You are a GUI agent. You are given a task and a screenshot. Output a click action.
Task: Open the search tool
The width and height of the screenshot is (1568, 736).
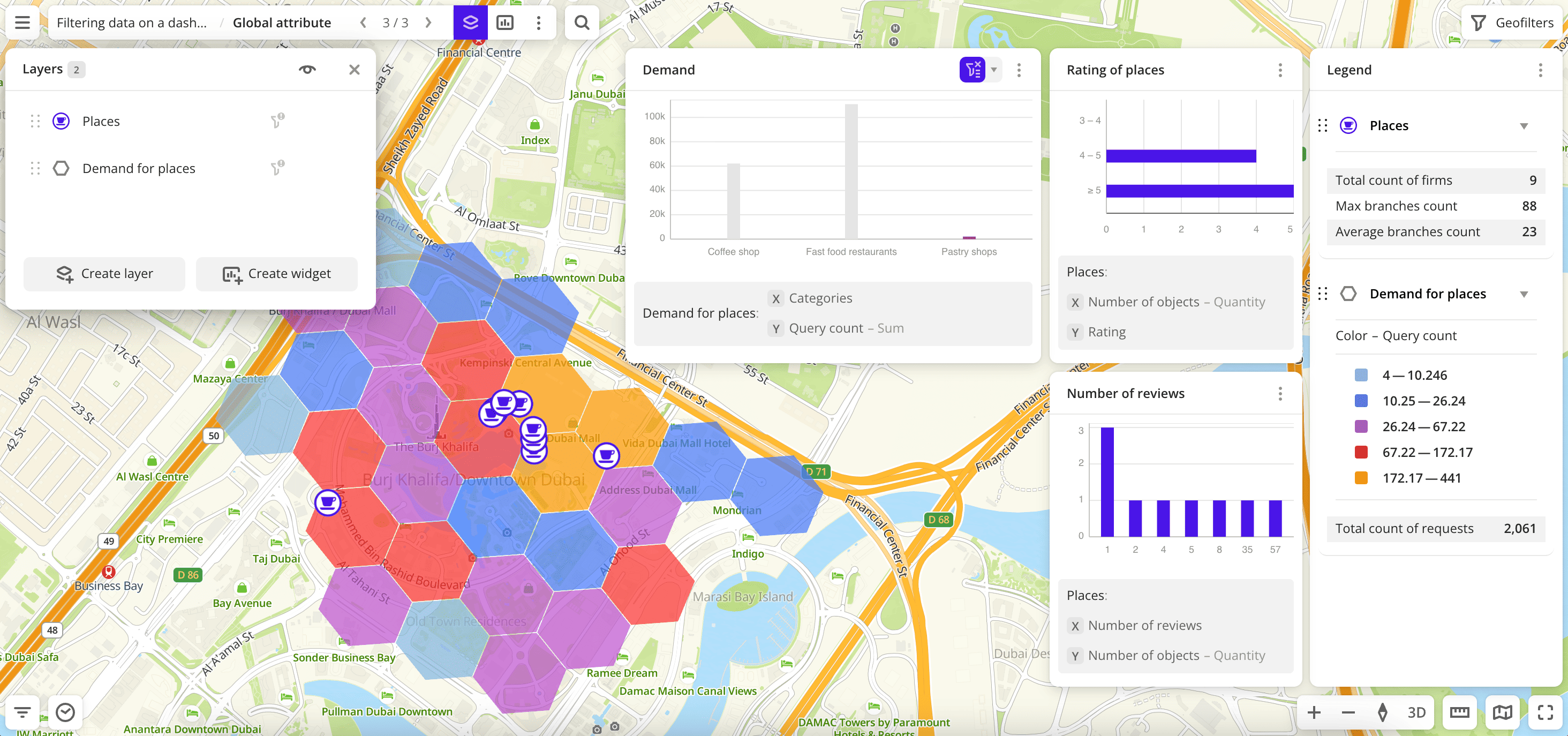coord(581,22)
